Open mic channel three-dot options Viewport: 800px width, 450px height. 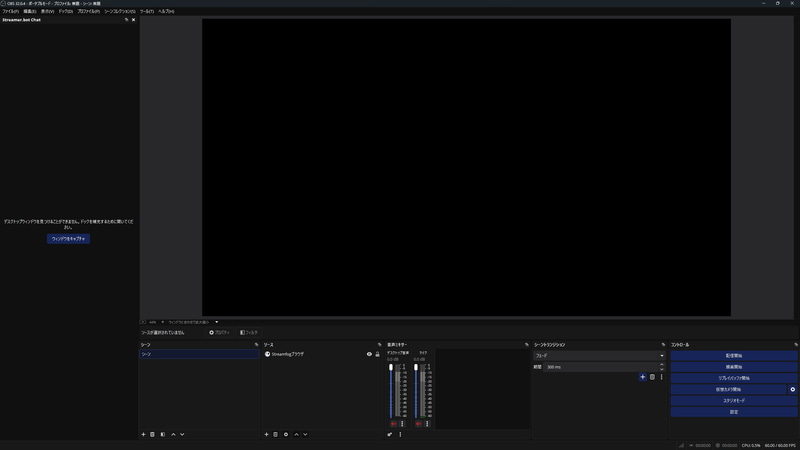coord(427,423)
